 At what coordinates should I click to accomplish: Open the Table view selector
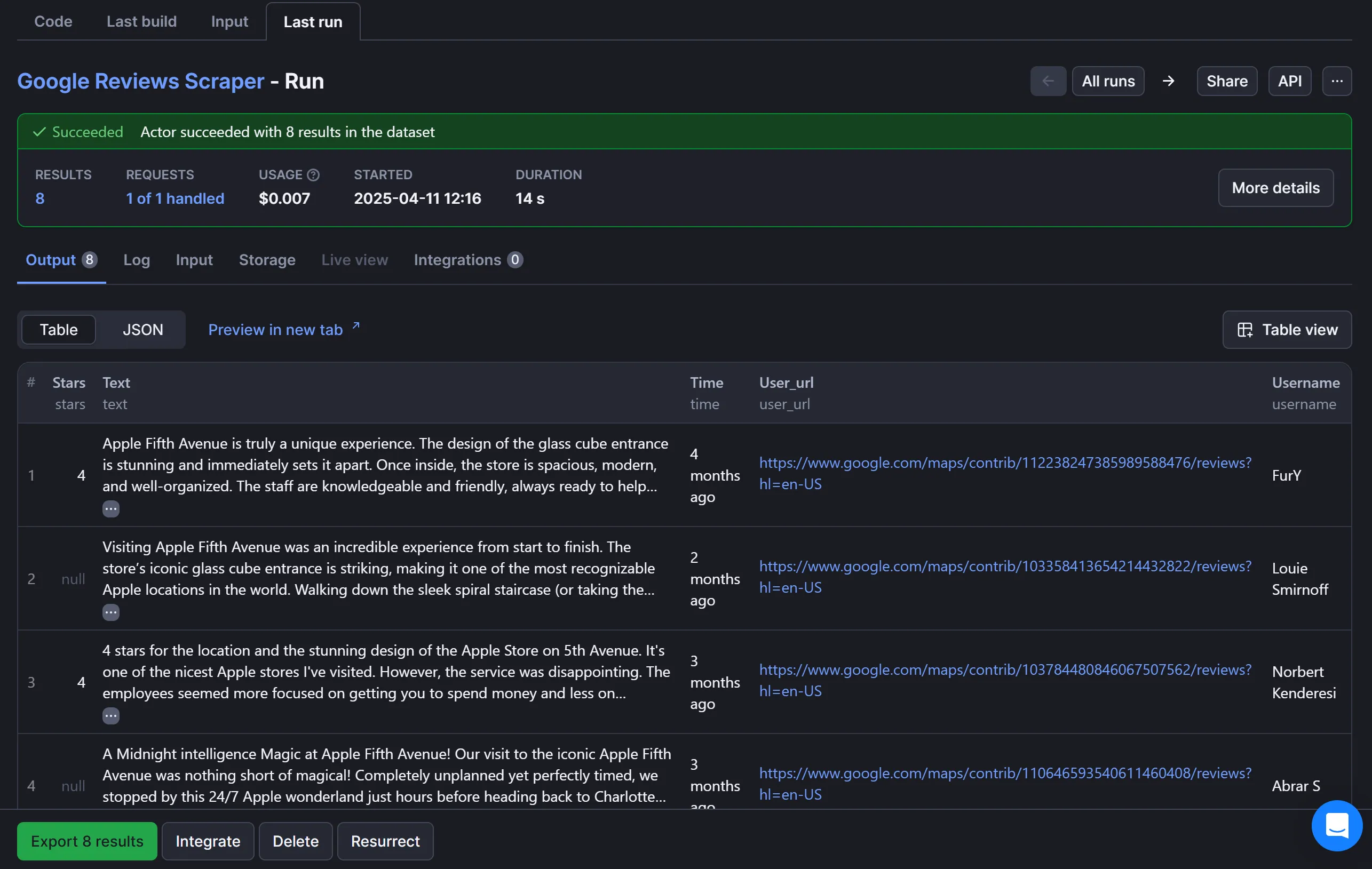[x=1287, y=329]
